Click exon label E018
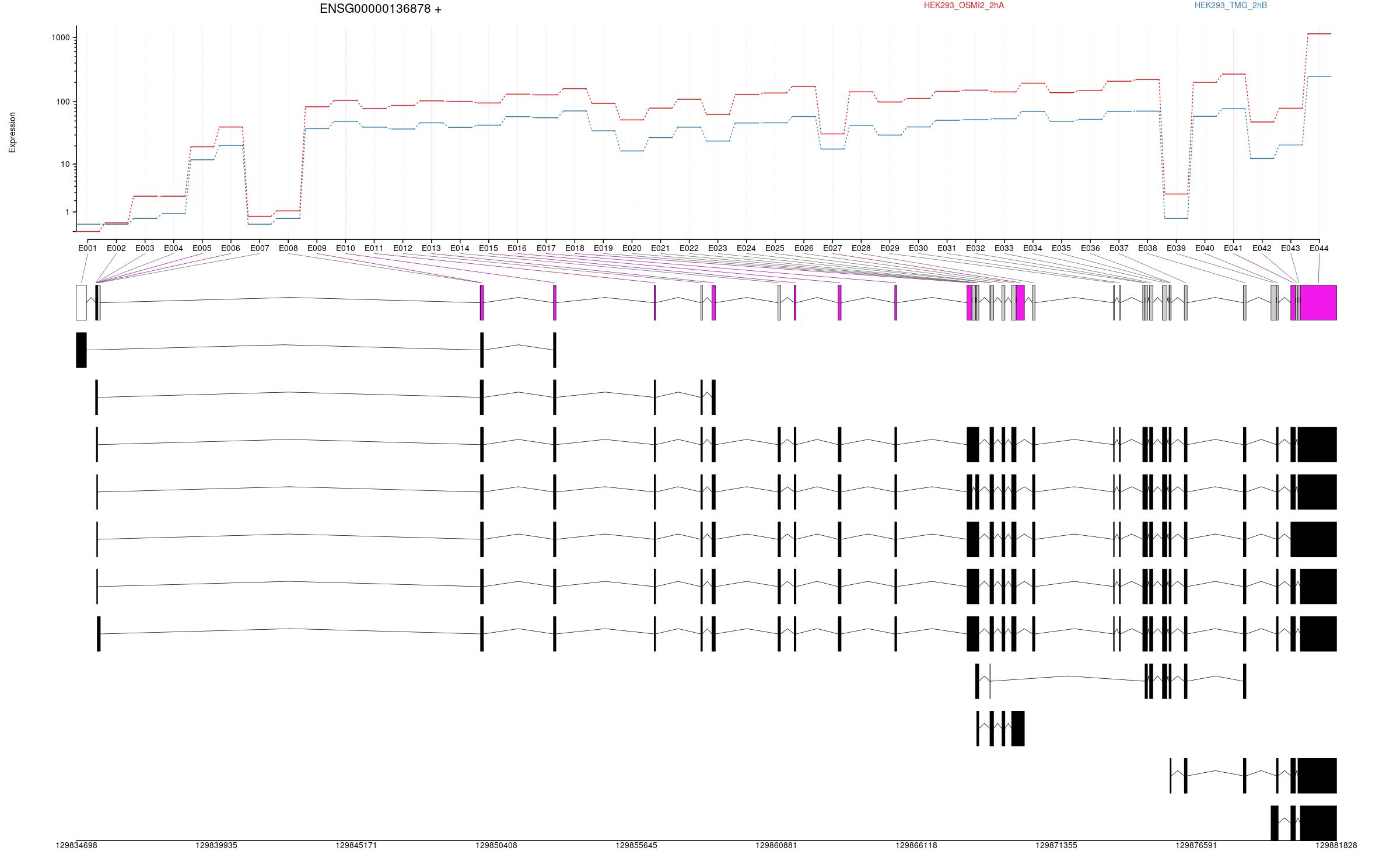This screenshot has width=1400, height=858. [575, 248]
